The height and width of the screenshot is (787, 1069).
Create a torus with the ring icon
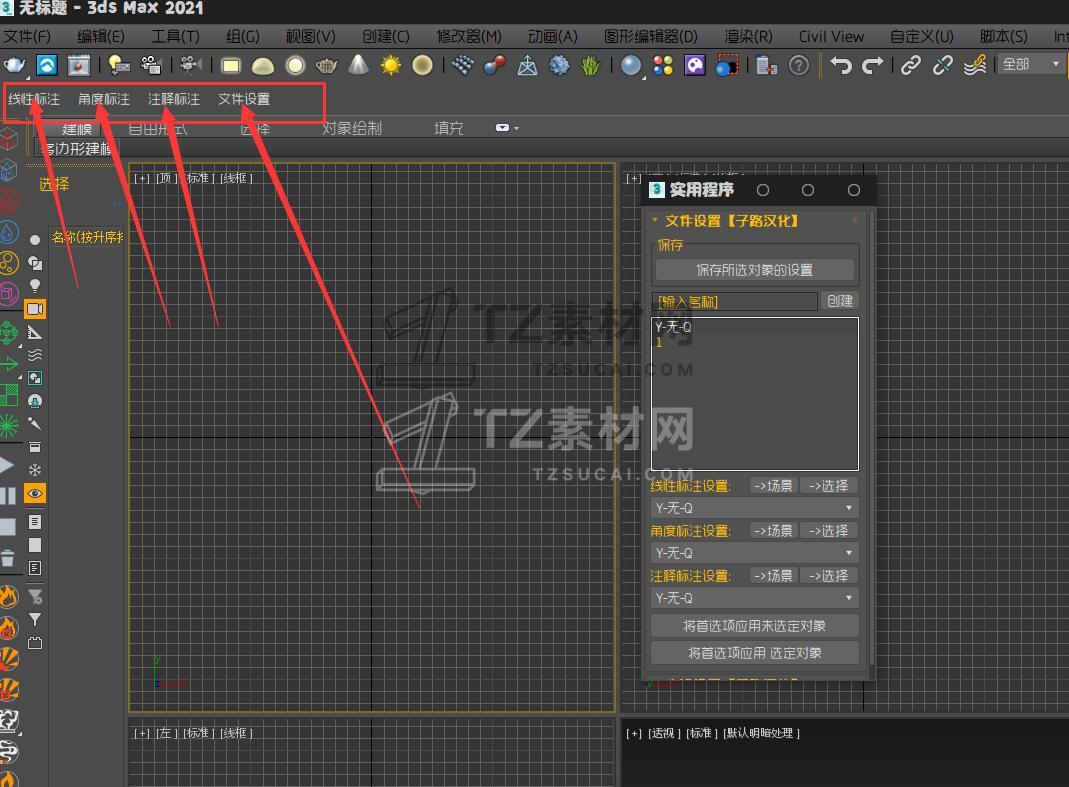click(x=295, y=65)
